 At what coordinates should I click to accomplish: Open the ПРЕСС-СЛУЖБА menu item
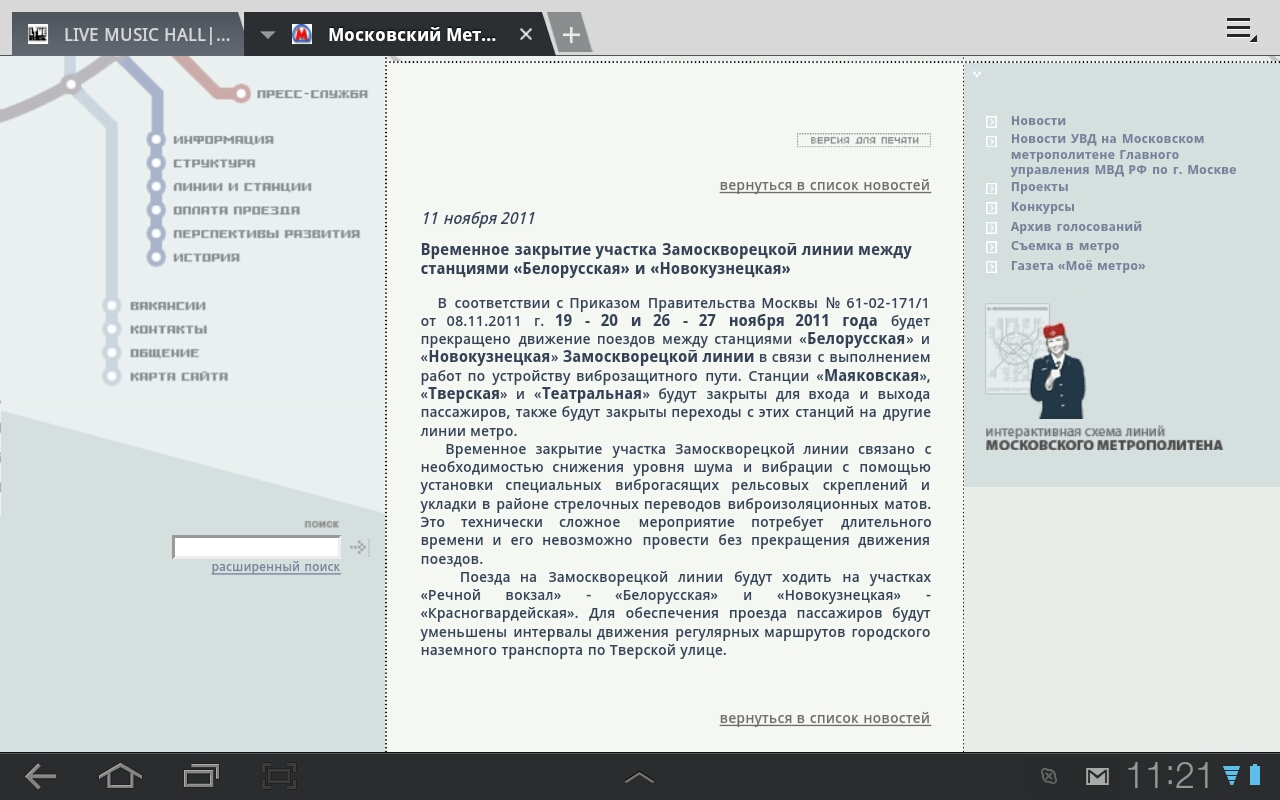(312, 94)
